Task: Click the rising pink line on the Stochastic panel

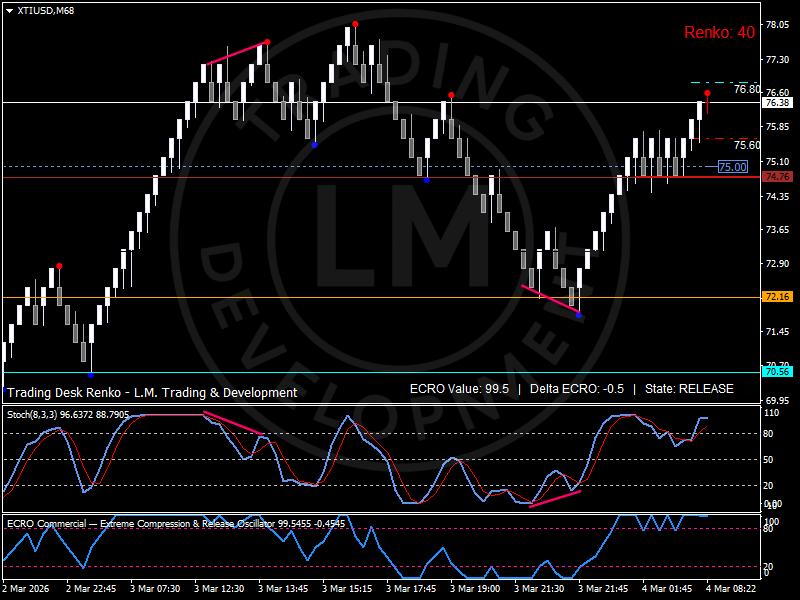Action: coord(554,498)
